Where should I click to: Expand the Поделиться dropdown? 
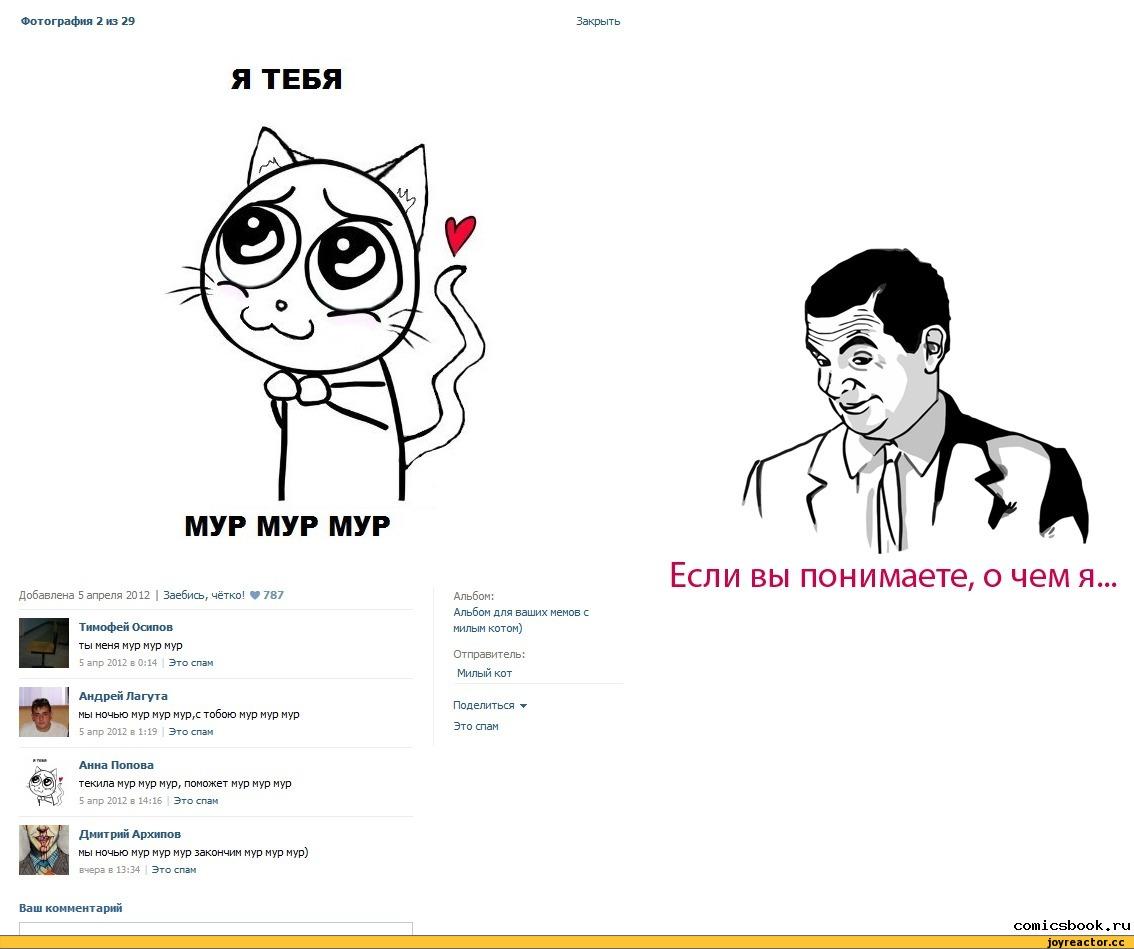[x=490, y=705]
